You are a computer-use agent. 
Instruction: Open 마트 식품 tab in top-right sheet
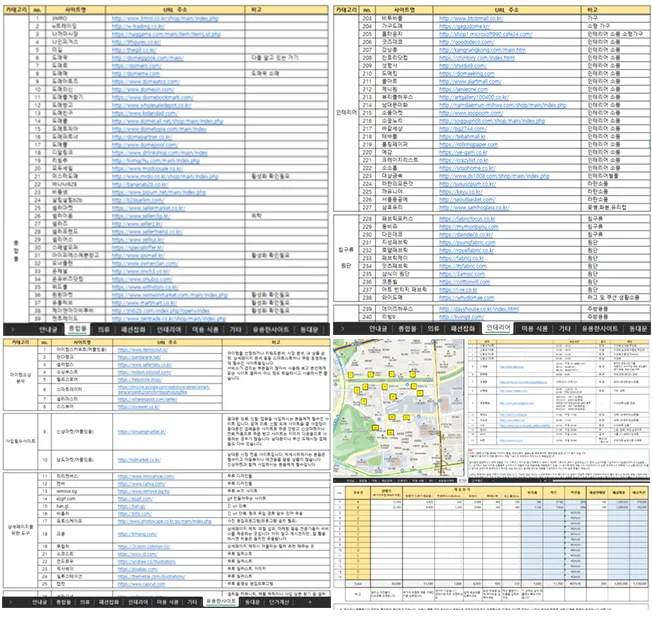click(534, 327)
